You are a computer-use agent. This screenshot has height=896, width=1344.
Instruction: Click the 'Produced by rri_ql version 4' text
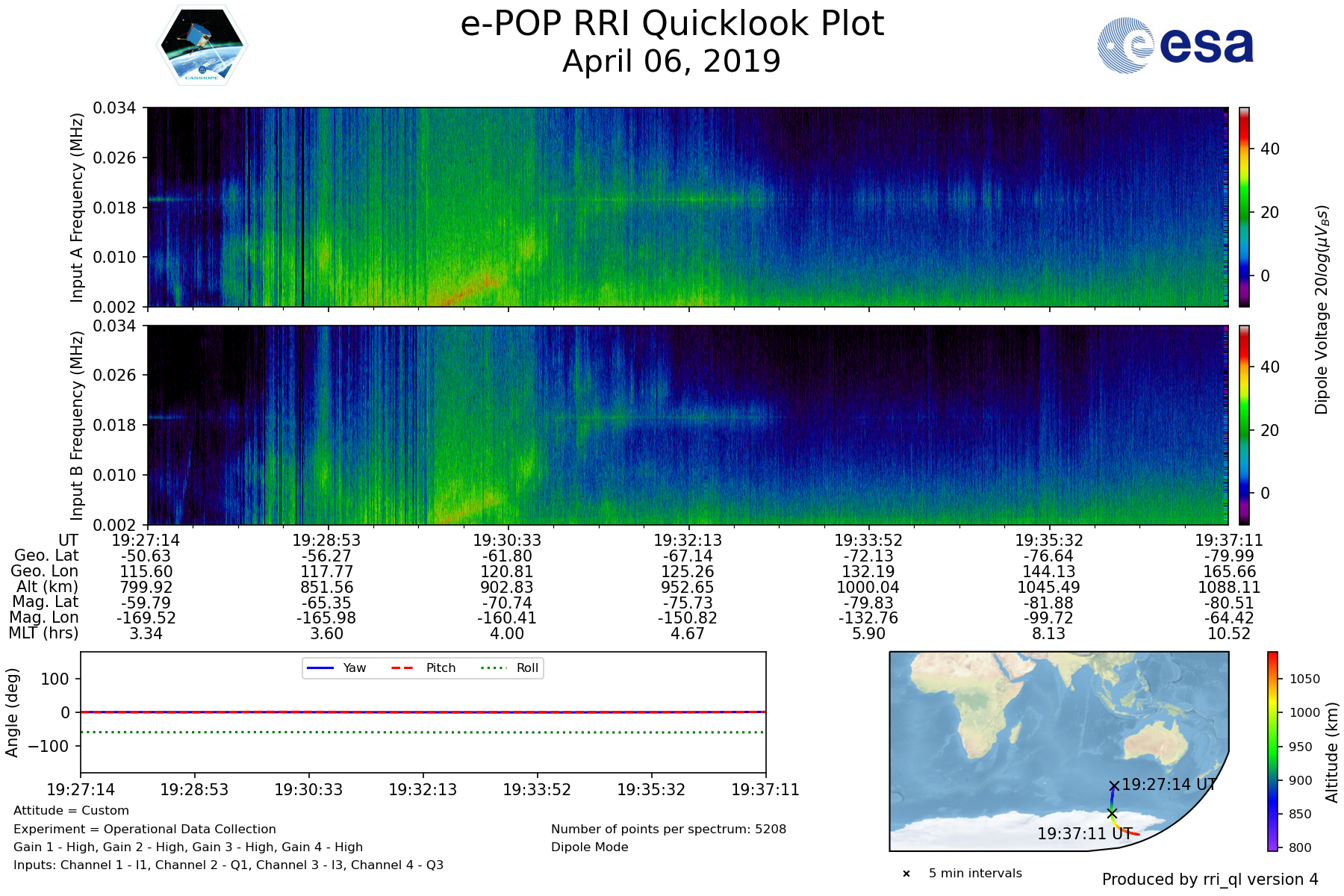1210,880
